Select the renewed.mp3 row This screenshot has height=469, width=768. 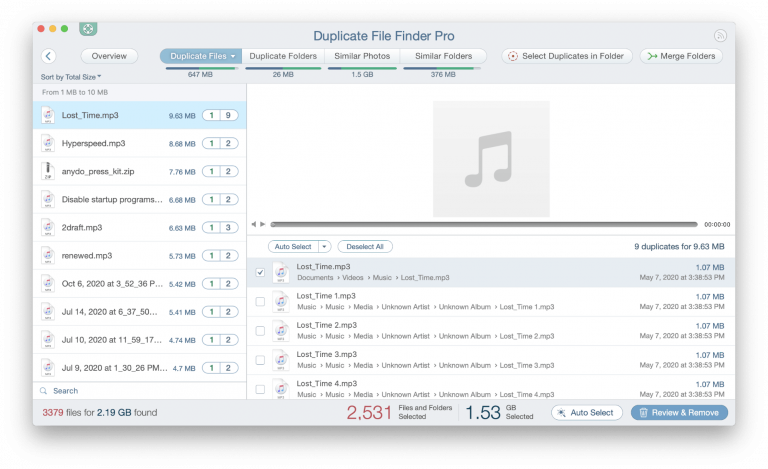click(140, 256)
